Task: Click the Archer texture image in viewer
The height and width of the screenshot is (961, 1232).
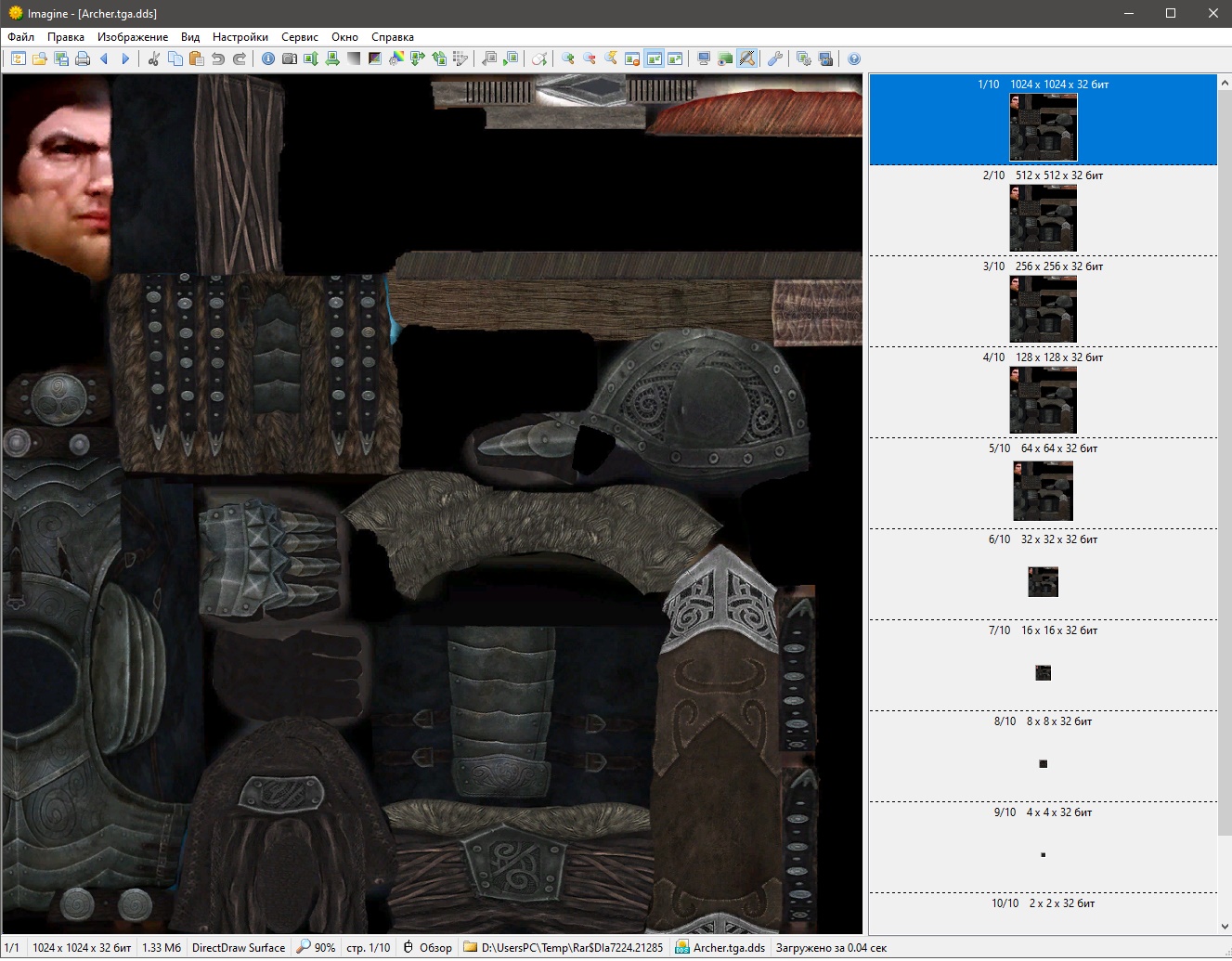Action: [x=433, y=504]
